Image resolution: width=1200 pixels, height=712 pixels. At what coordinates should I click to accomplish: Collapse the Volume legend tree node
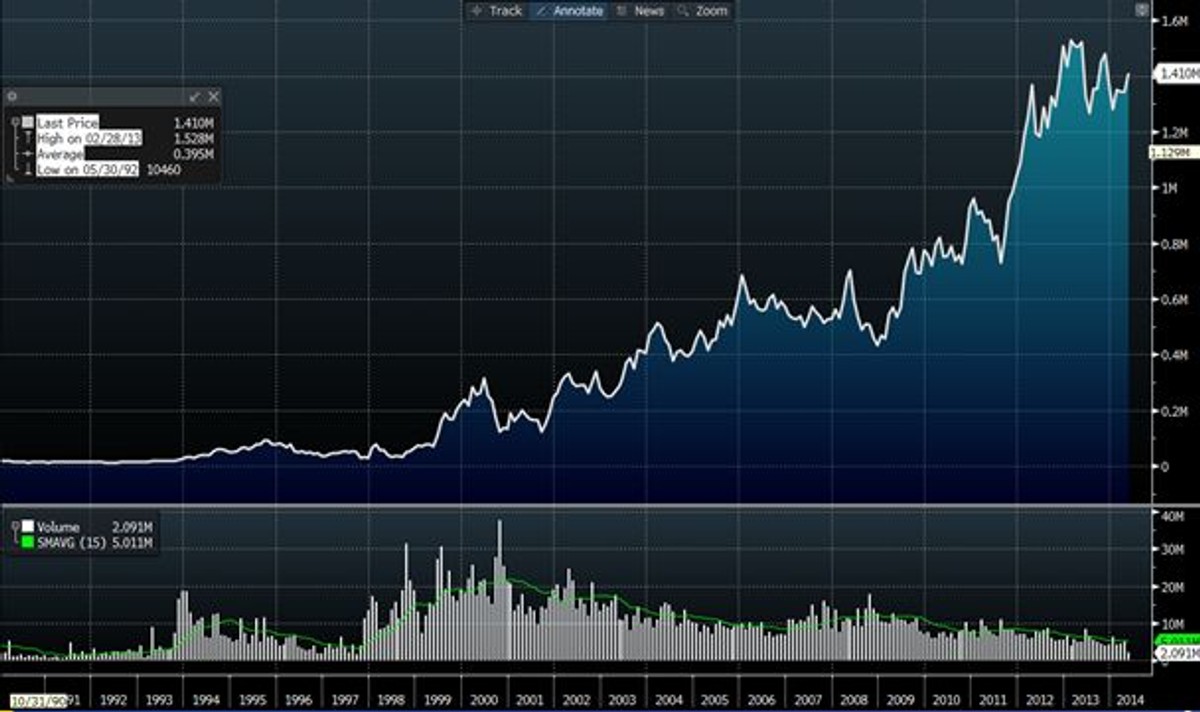pos(15,526)
